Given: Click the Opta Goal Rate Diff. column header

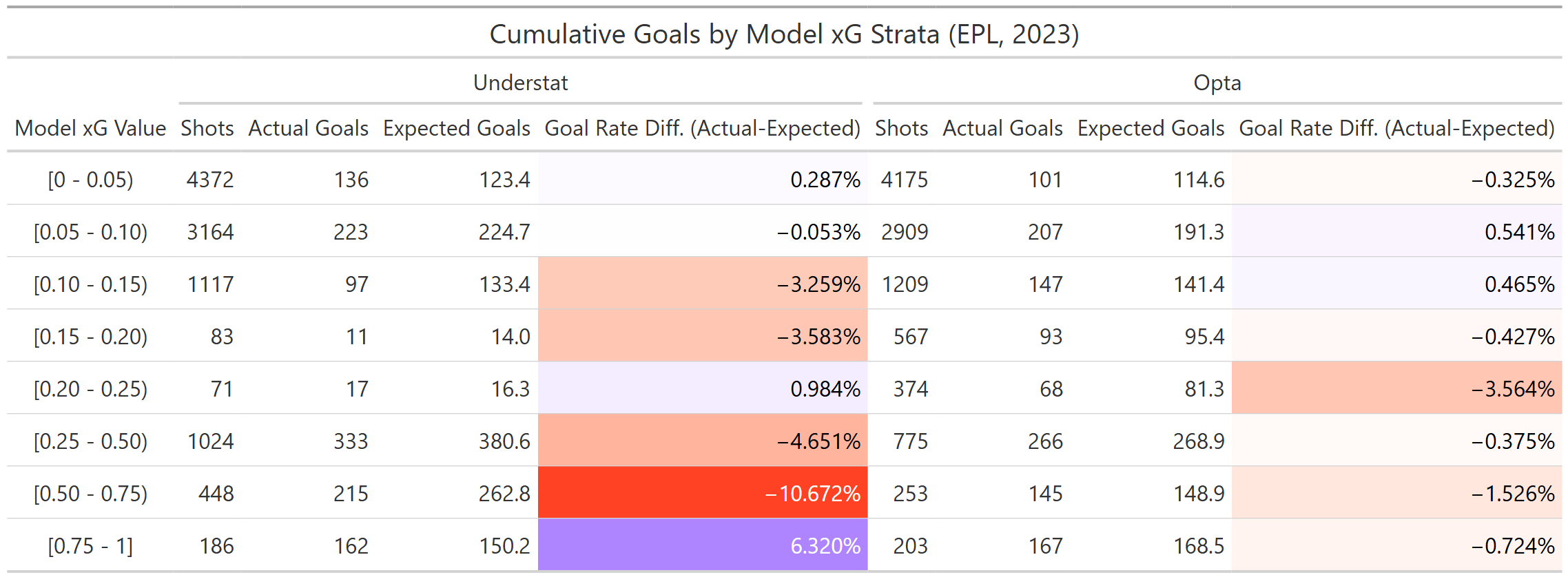Looking at the screenshot, I should coord(1396,129).
